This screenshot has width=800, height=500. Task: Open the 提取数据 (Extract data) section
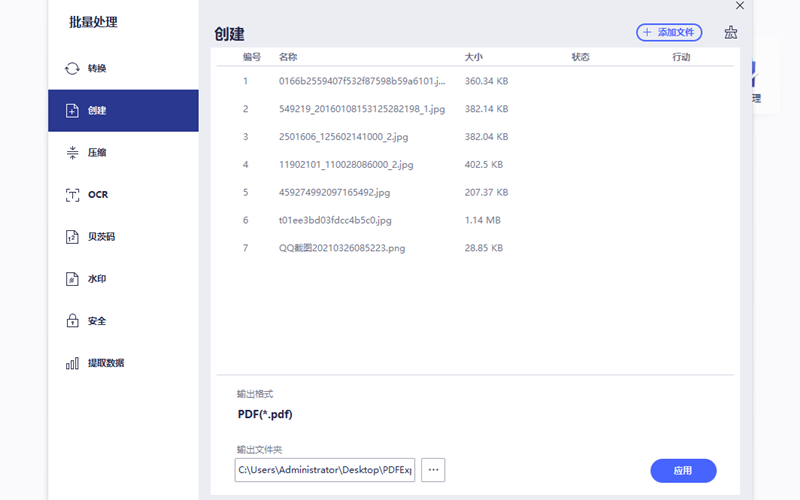[105, 363]
